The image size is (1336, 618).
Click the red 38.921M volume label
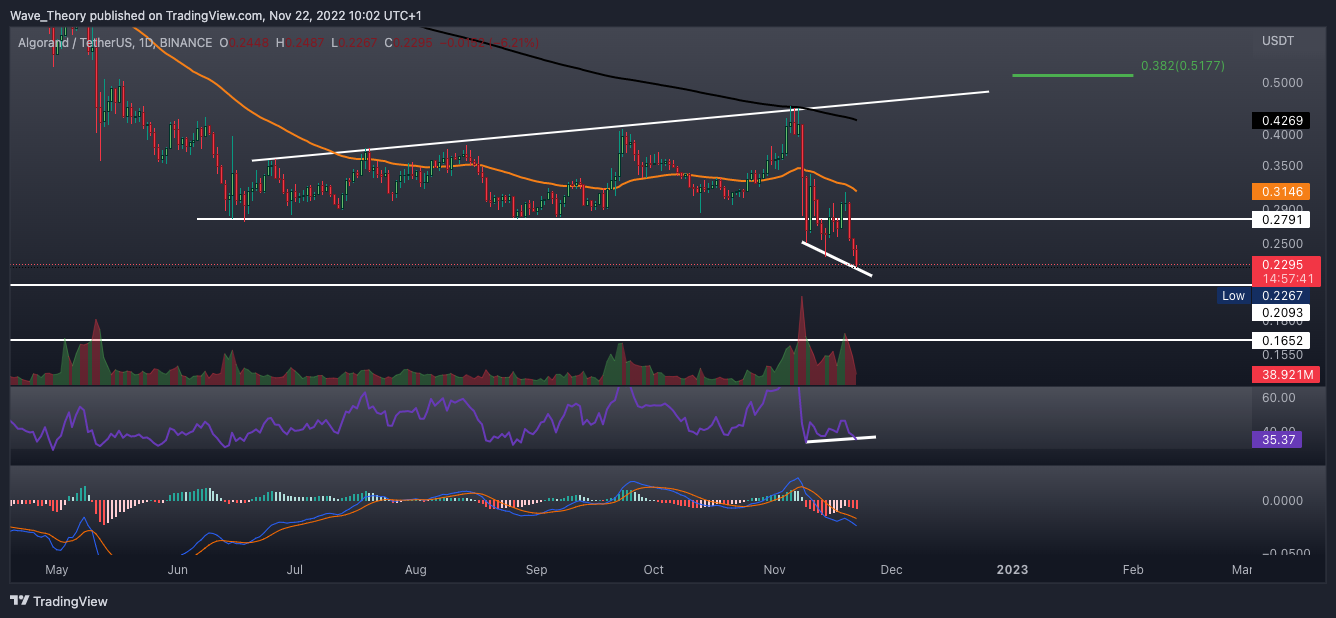pos(1284,375)
